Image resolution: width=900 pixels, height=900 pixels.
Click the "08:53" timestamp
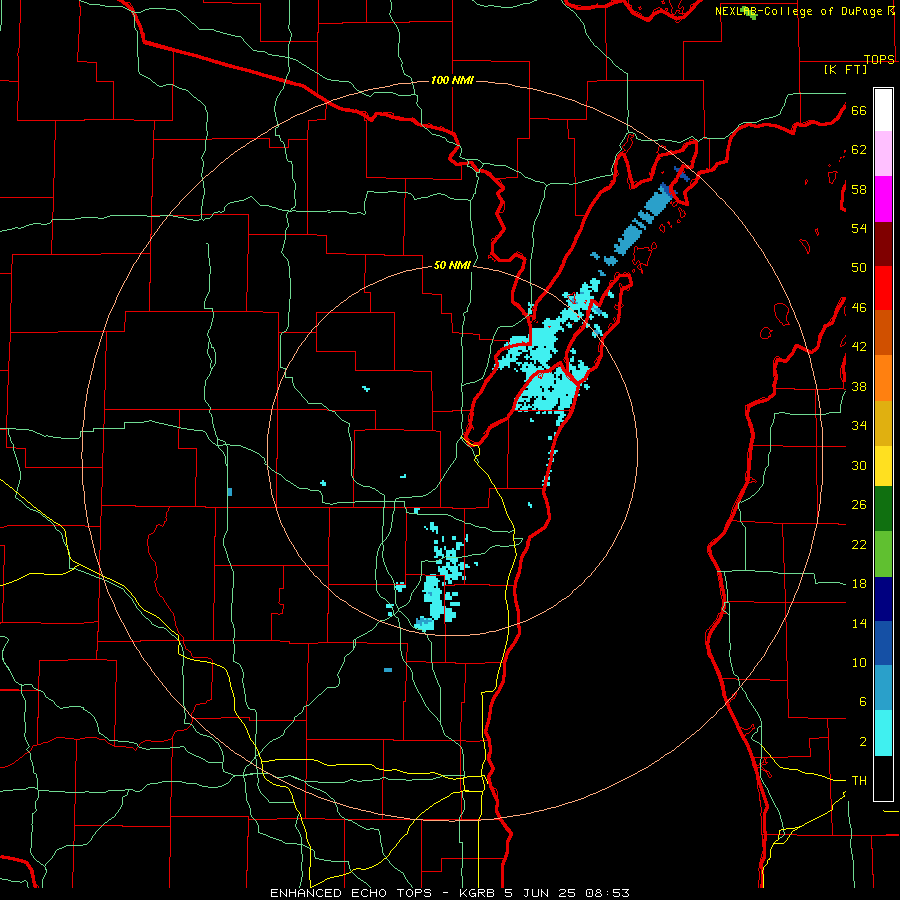(607, 893)
